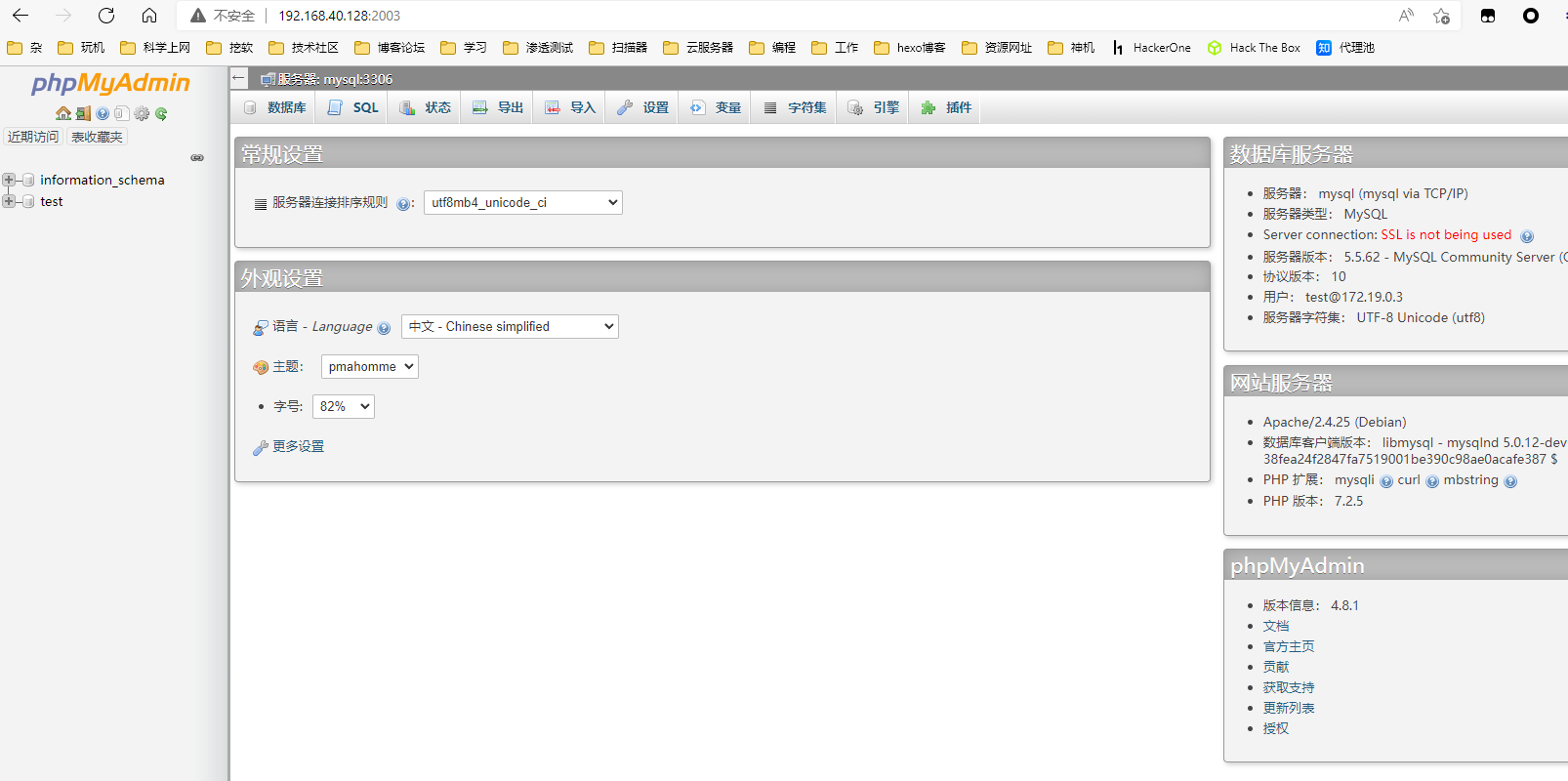
Task: Click help icon next to mbstring extension
Action: click(x=1510, y=481)
